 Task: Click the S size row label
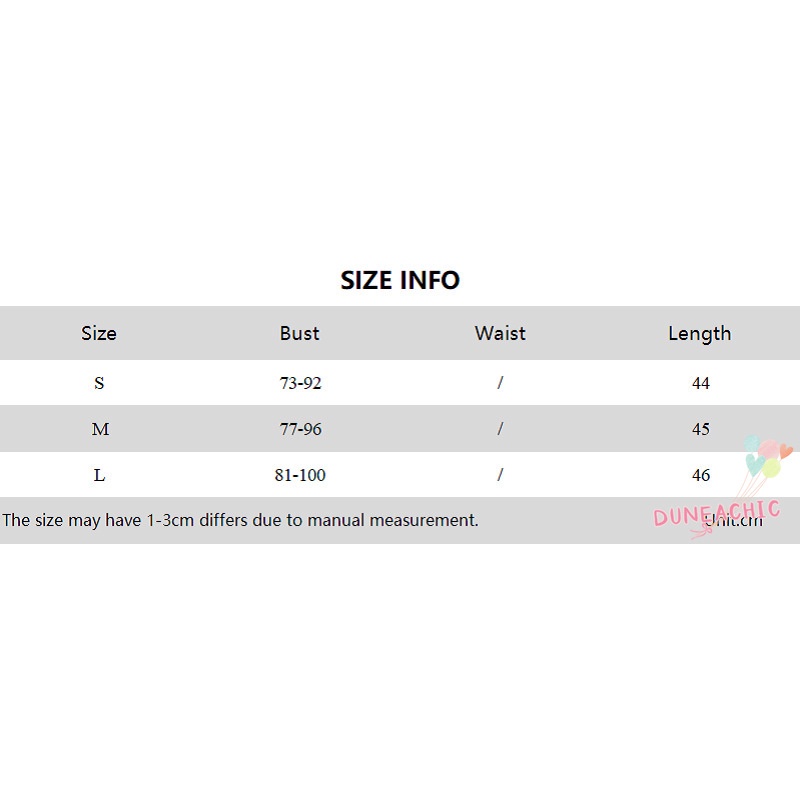point(99,383)
